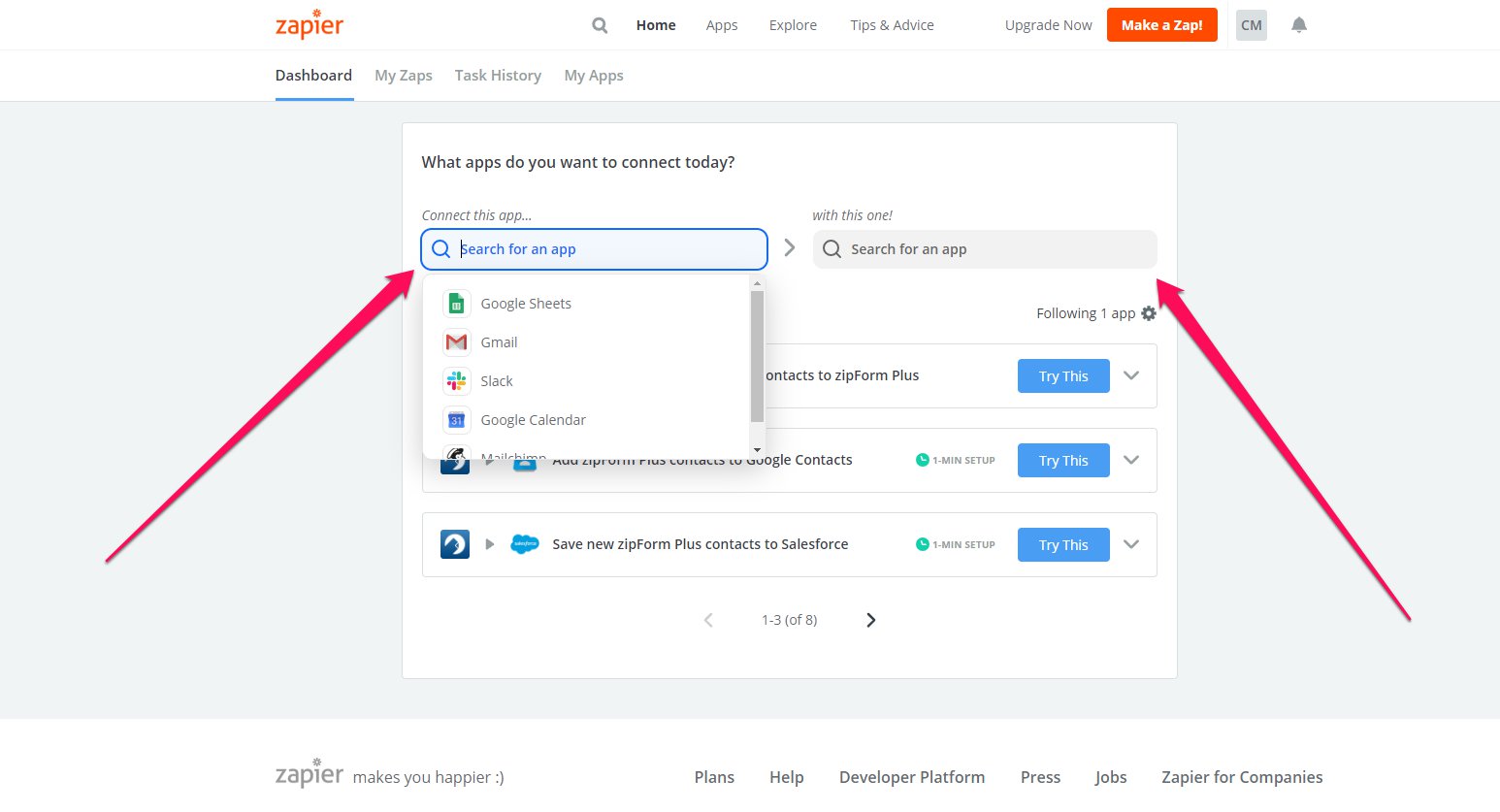Choose Gmail text in app list

click(x=499, y=342)
